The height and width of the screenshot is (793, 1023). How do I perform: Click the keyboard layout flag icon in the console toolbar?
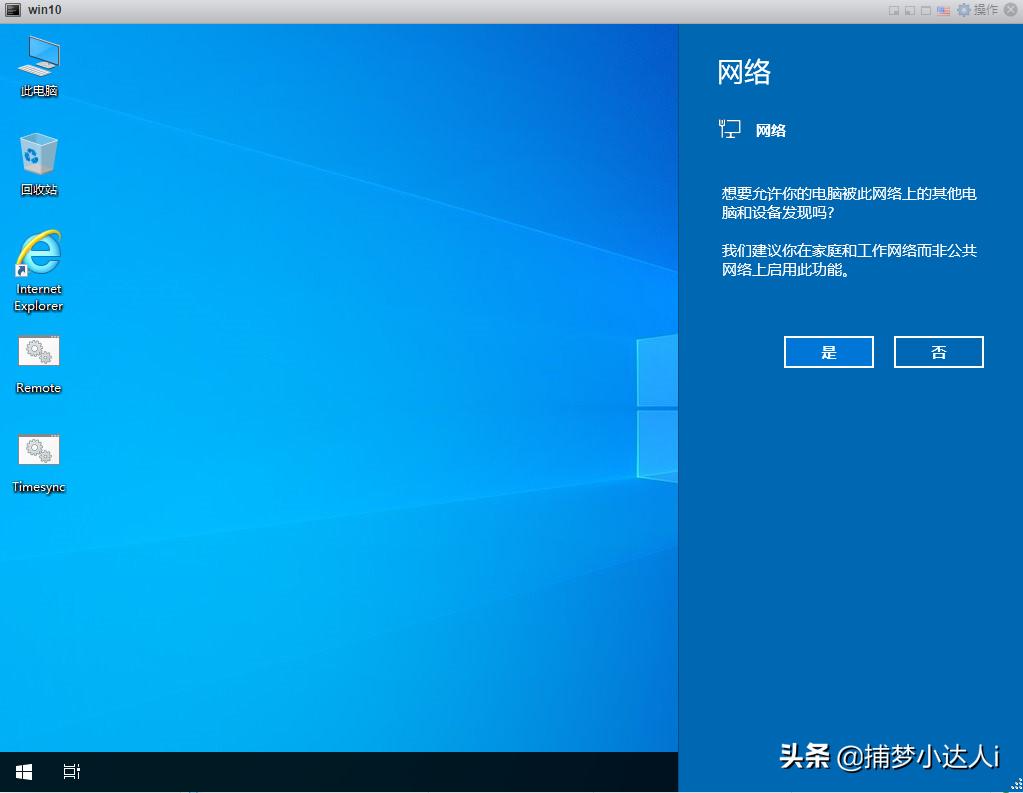944,10
